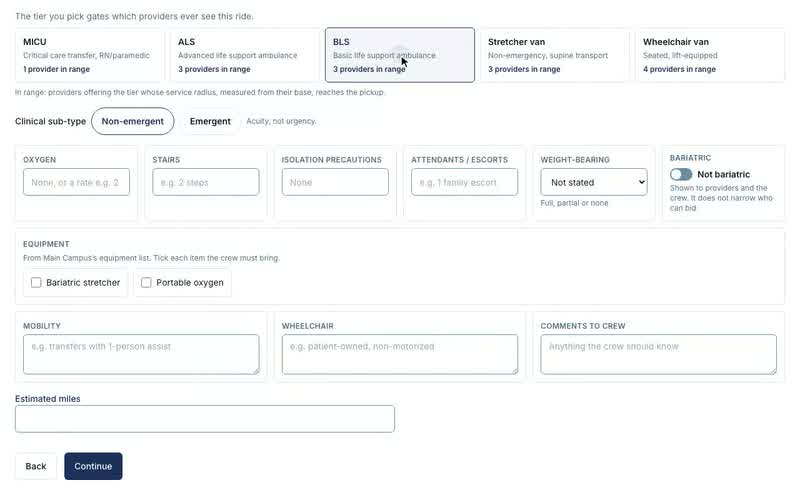Focus the Stairs input field
This screenshot has height=500, width=800.
click(x=206, y=182)
